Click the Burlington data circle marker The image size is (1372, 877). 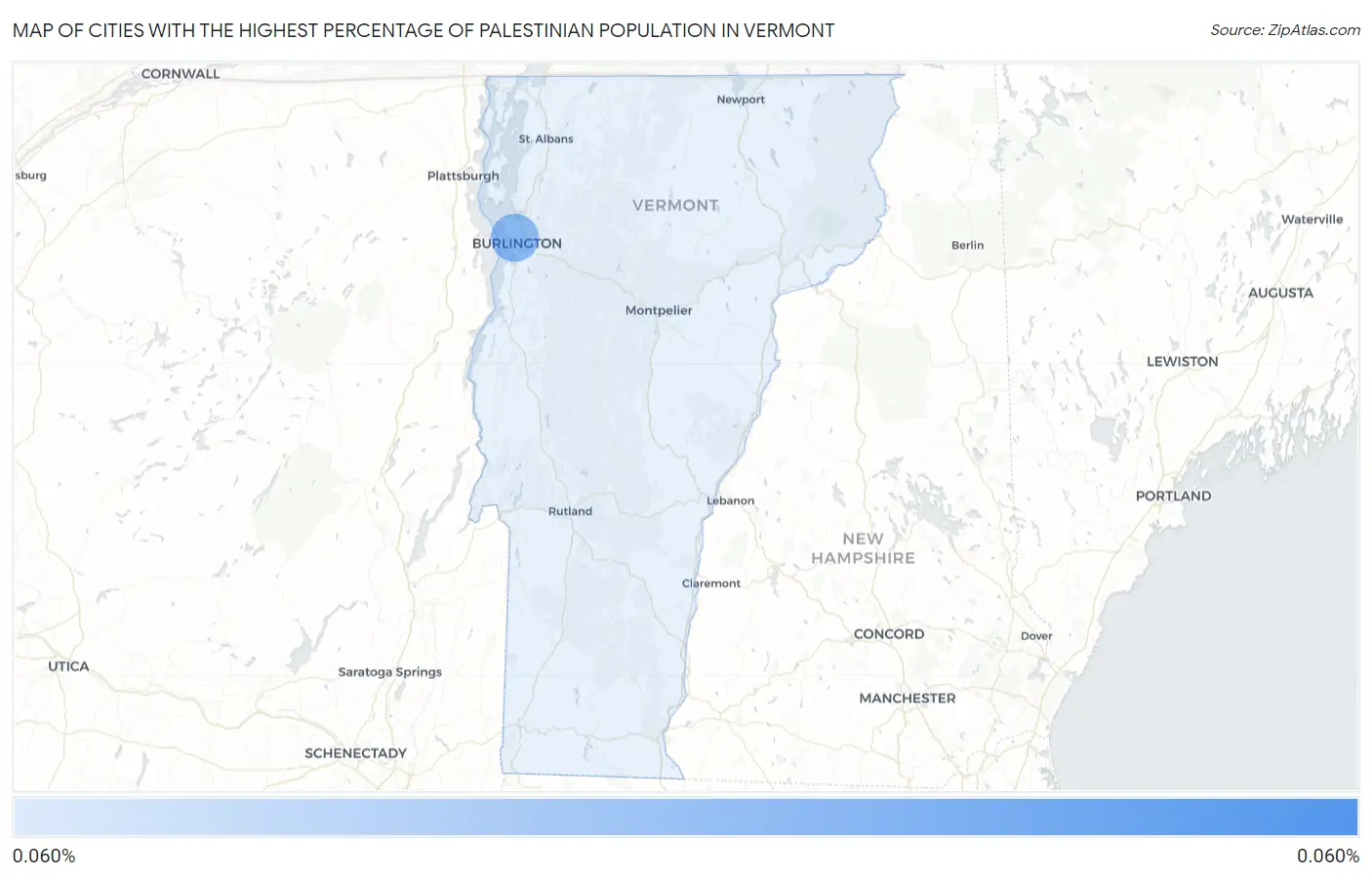(514, 237)
